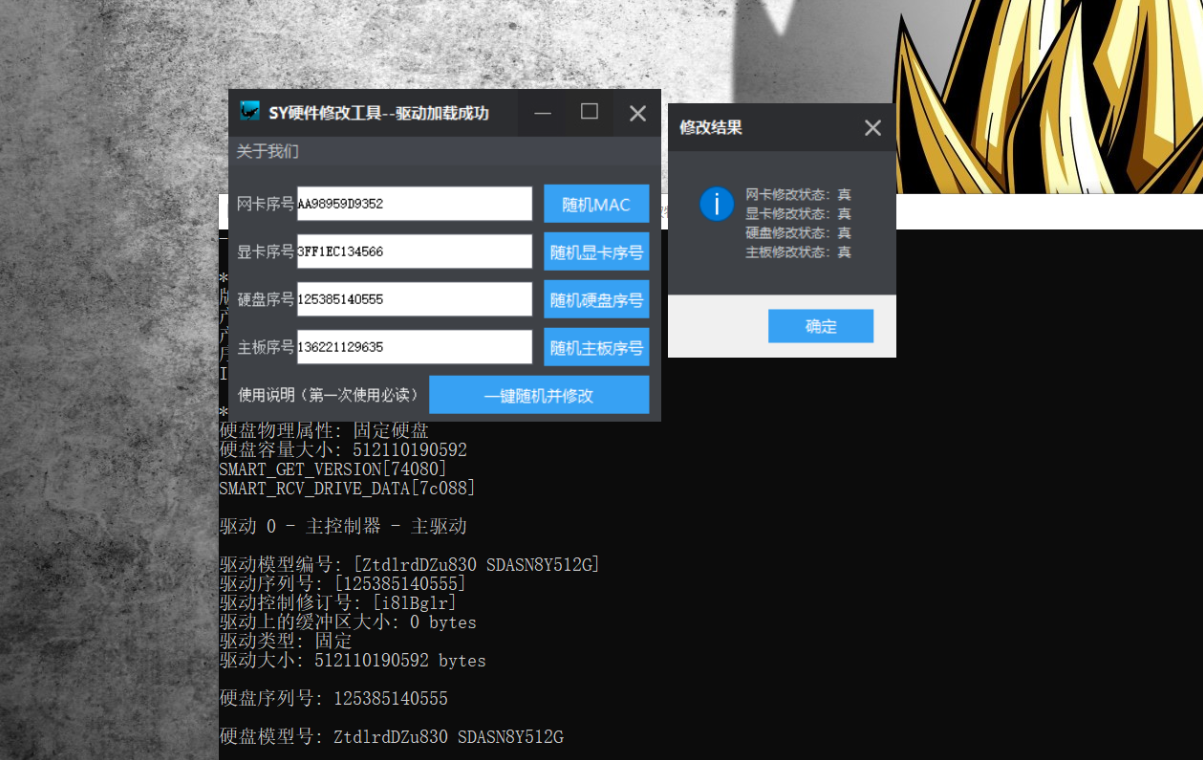The height and width of the screenshot is (760, 1203).
Task: Select the 硬盘序号 input field
Action: tap(414, 300)
